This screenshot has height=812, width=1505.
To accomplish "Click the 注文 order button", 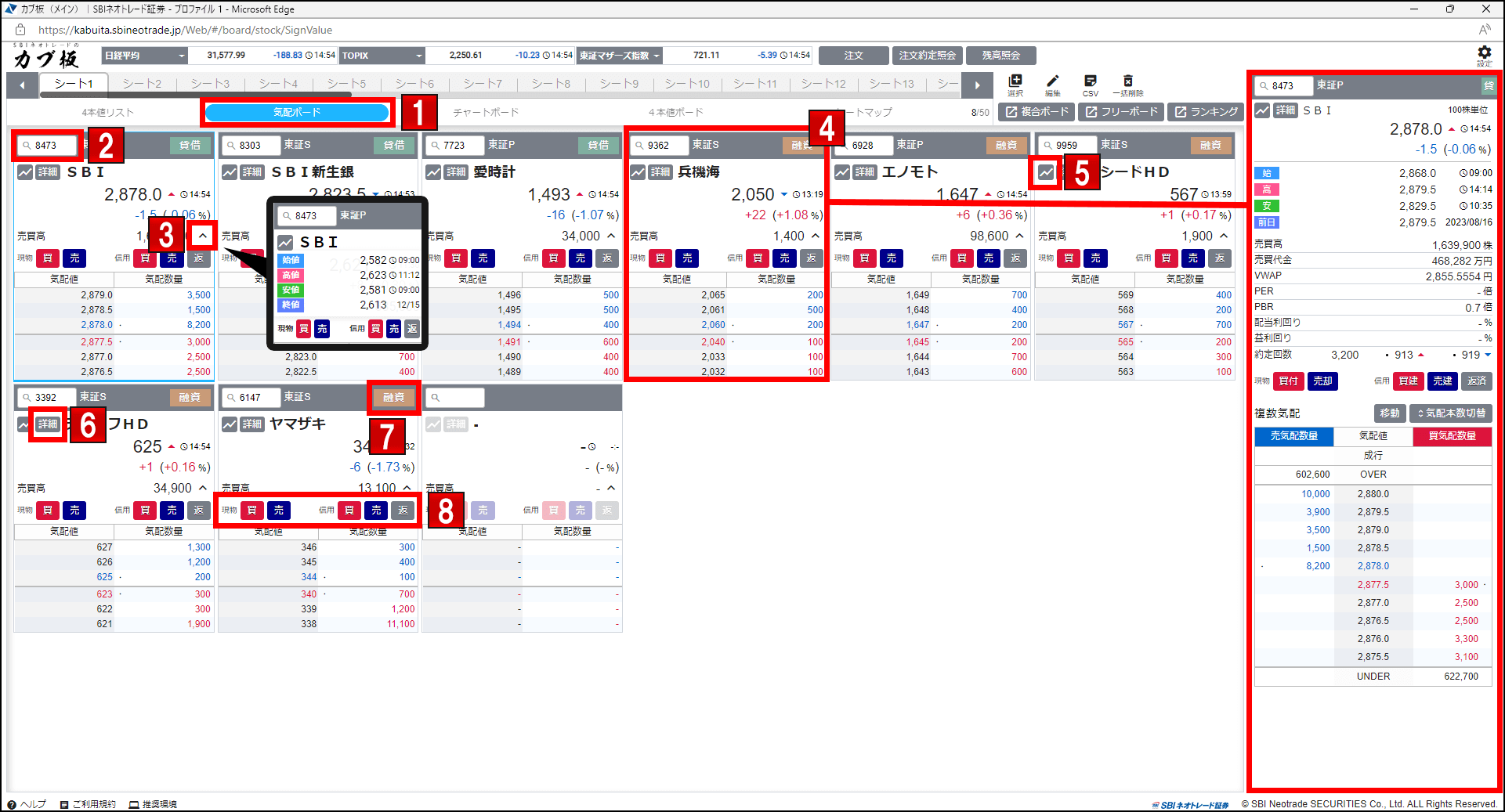I will (854, 56).
